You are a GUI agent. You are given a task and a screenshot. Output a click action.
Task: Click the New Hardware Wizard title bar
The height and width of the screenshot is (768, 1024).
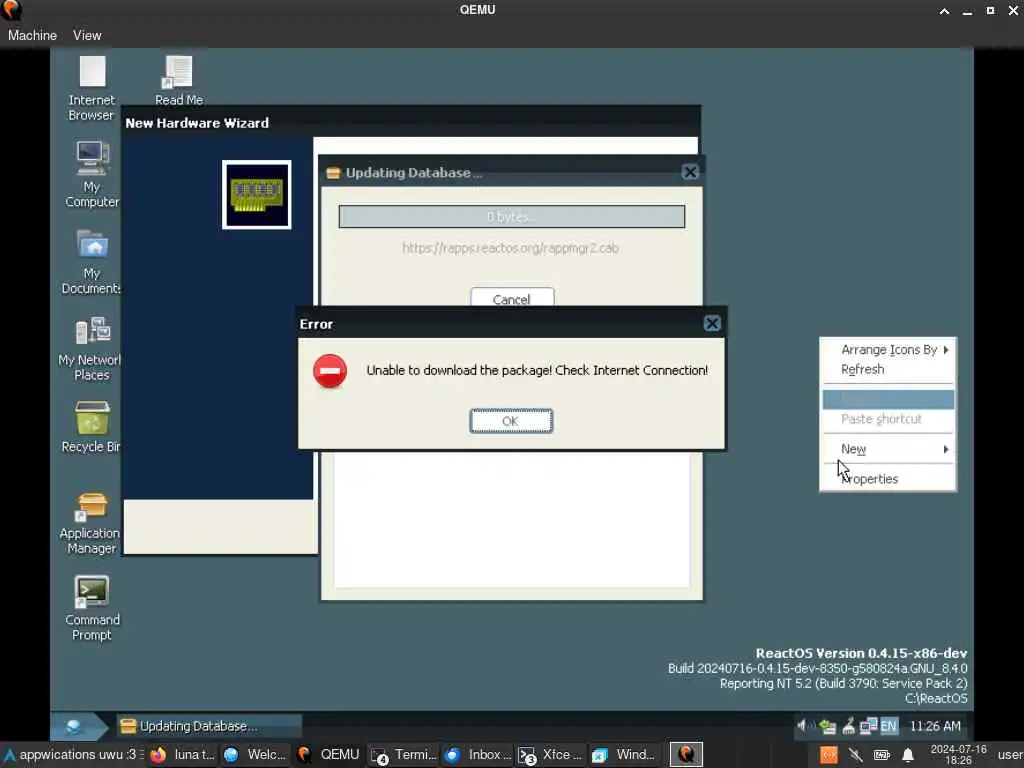point(411,123)
